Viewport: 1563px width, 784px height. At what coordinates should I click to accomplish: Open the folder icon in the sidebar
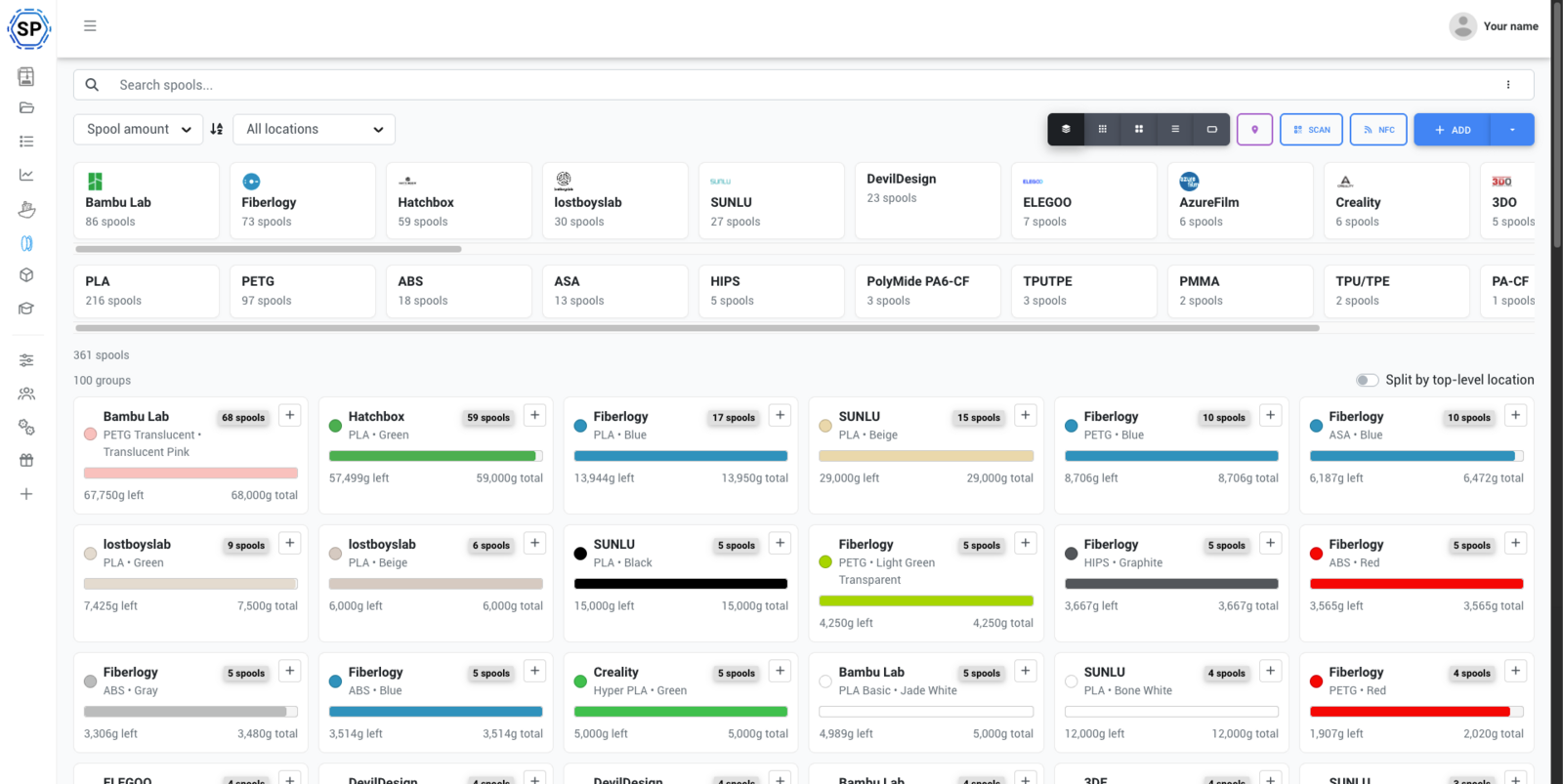coord(26,107)
